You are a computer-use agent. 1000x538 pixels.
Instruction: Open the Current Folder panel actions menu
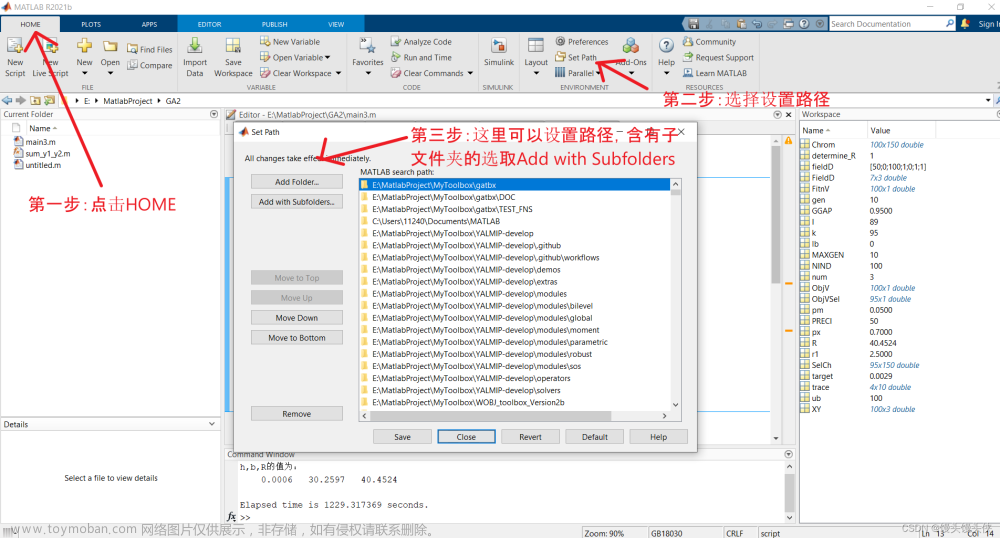(x=214, y=114)
